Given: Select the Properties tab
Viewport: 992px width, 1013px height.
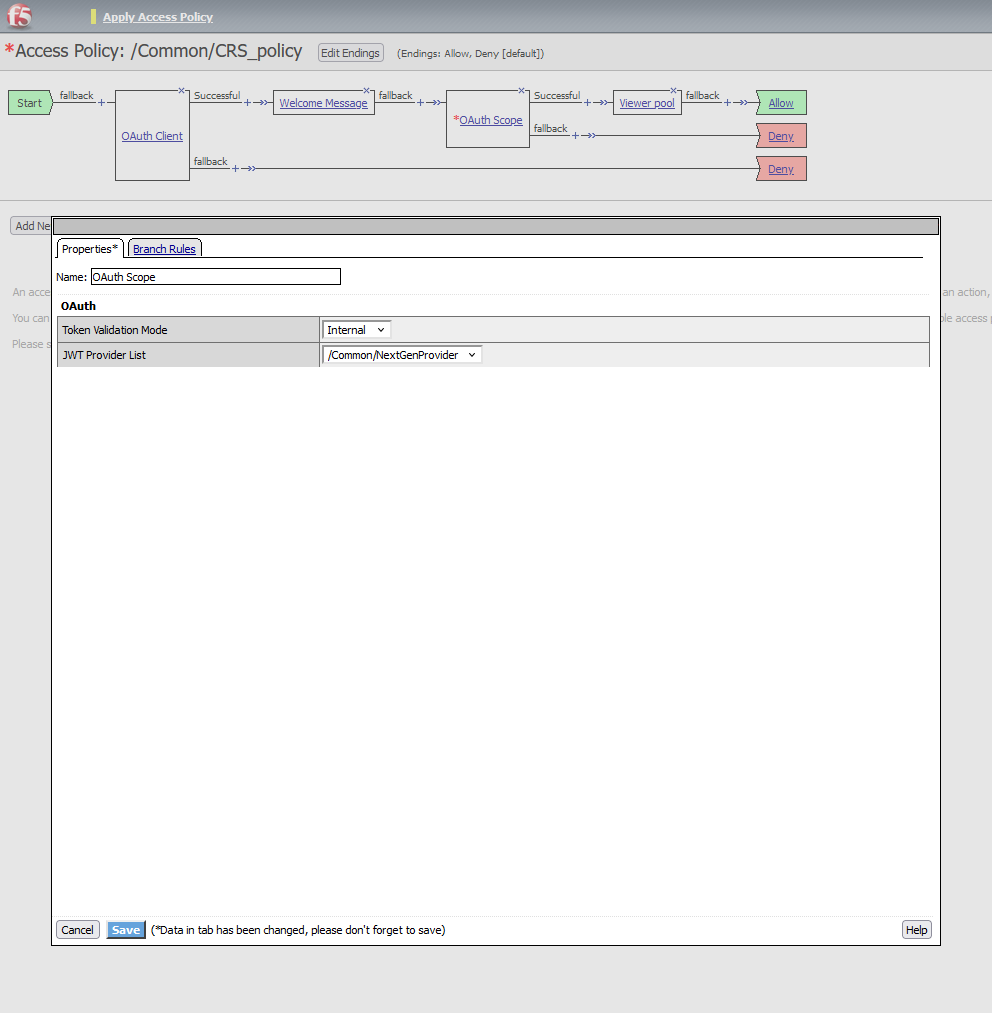Looking at the screenshot, I should pos(89,249).
